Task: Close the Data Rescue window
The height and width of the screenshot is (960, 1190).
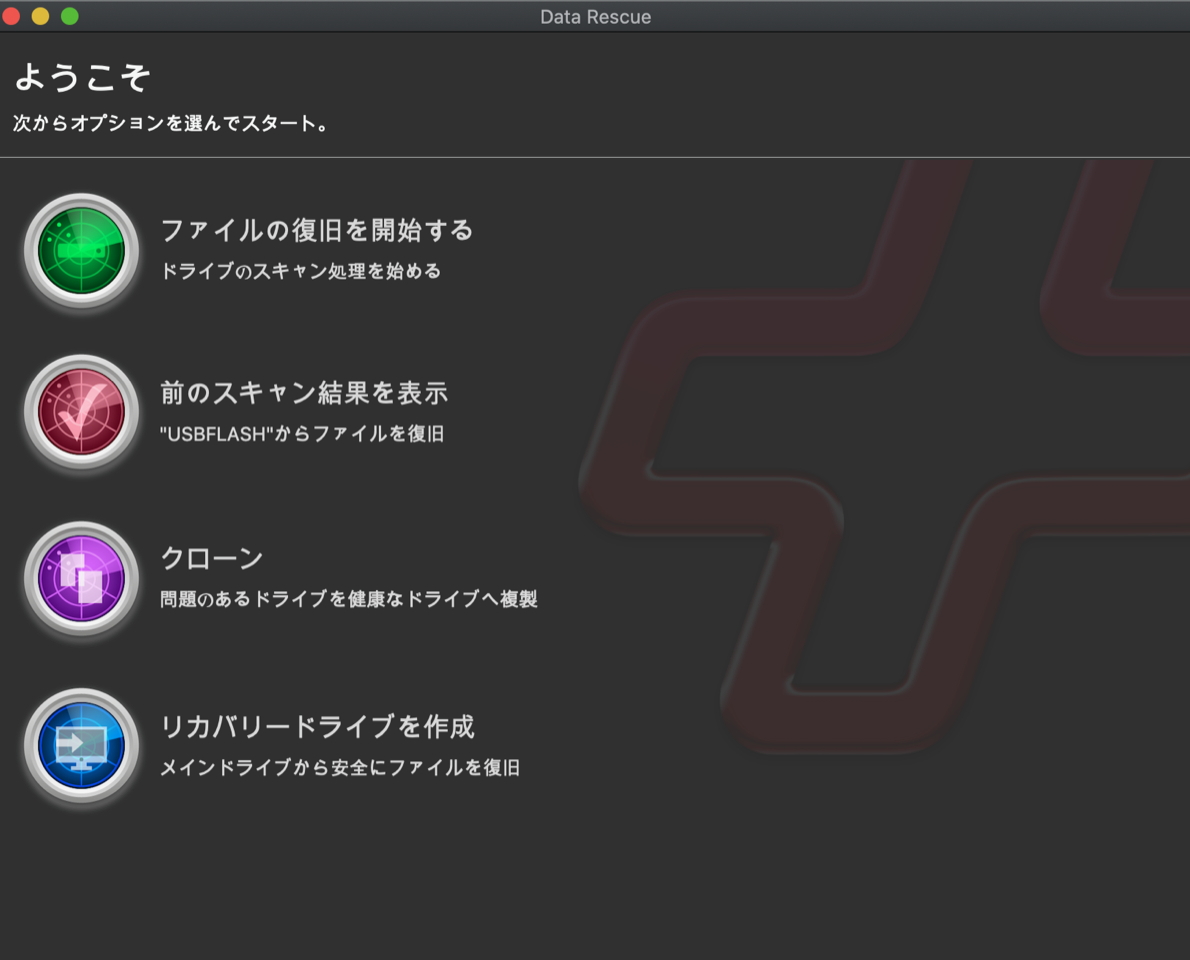Action: coord(12,16)
